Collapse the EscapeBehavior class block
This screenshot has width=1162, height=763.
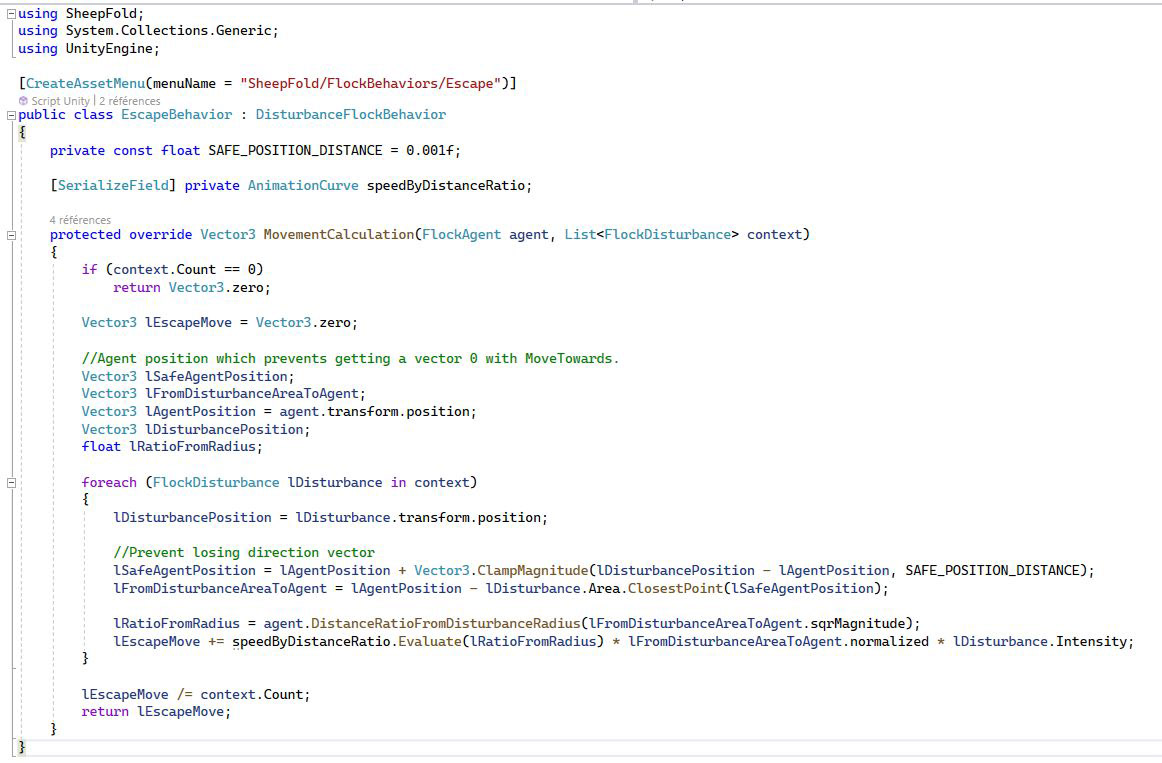11,115
